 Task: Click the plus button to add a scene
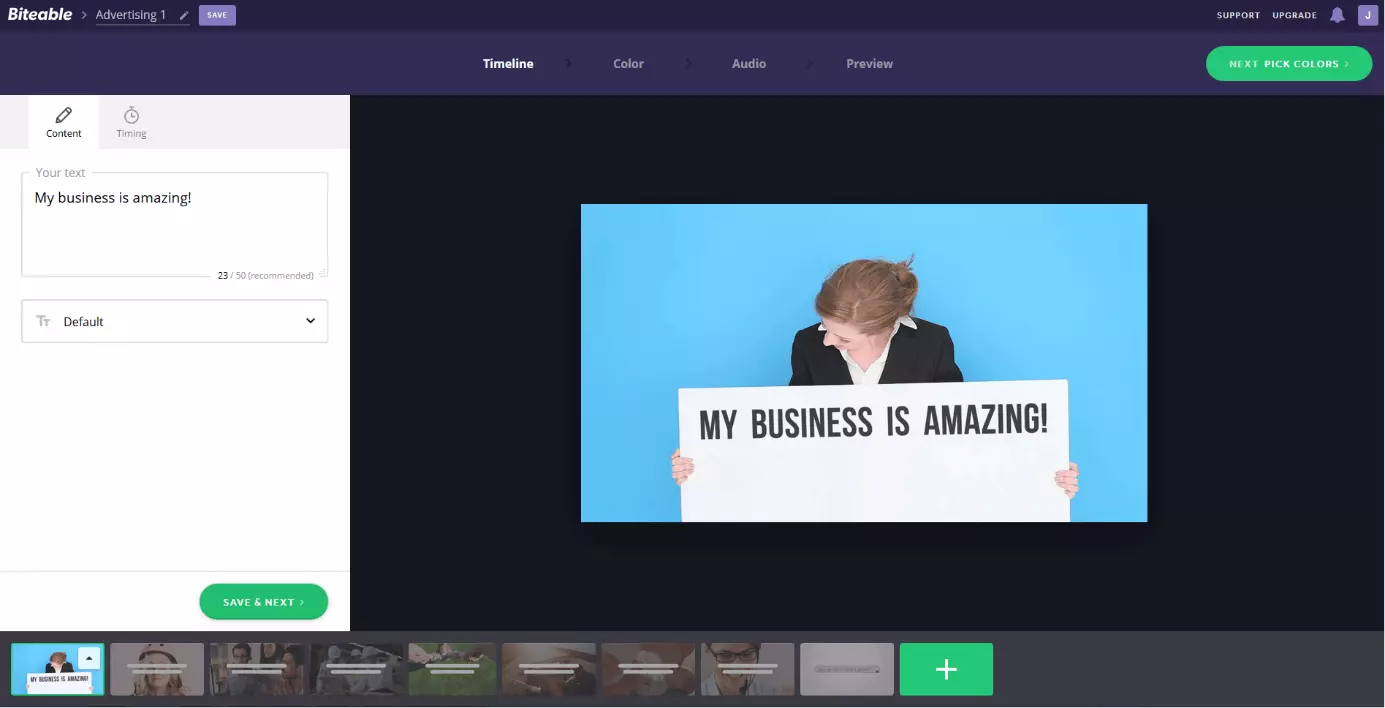[x=946, y=669]
